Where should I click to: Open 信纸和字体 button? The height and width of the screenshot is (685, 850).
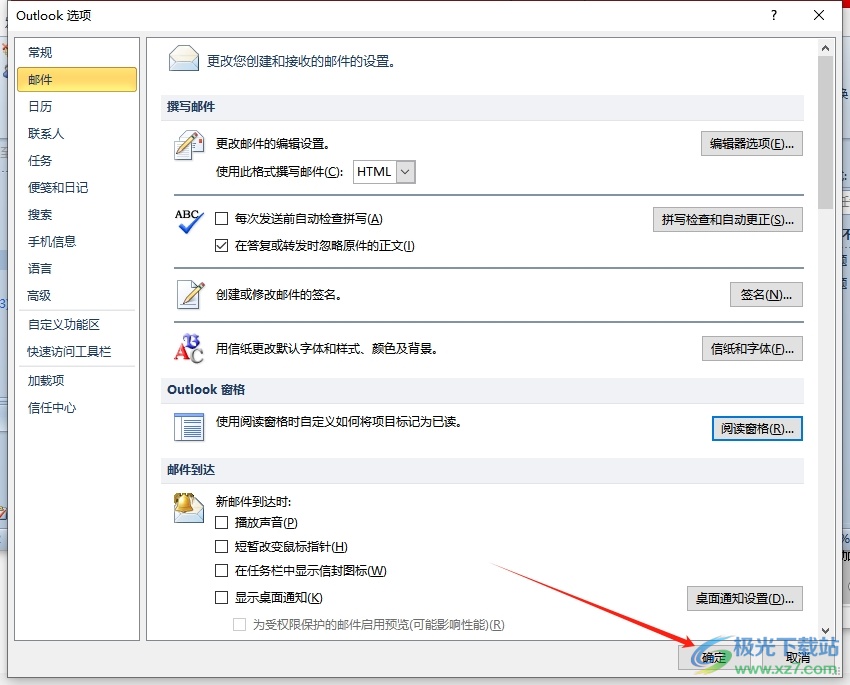[x=752, y=349]
